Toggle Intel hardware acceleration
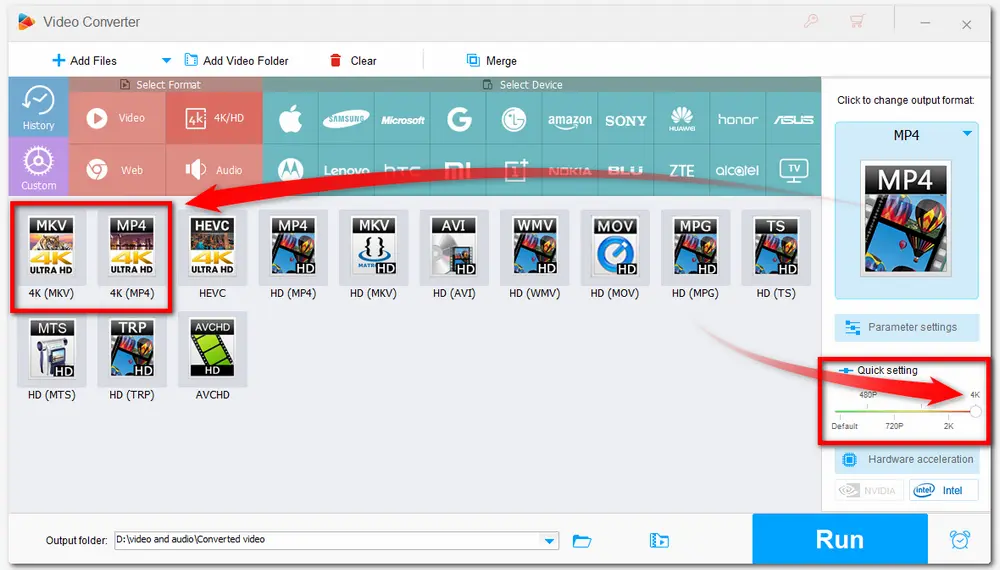 coord(944,490)
